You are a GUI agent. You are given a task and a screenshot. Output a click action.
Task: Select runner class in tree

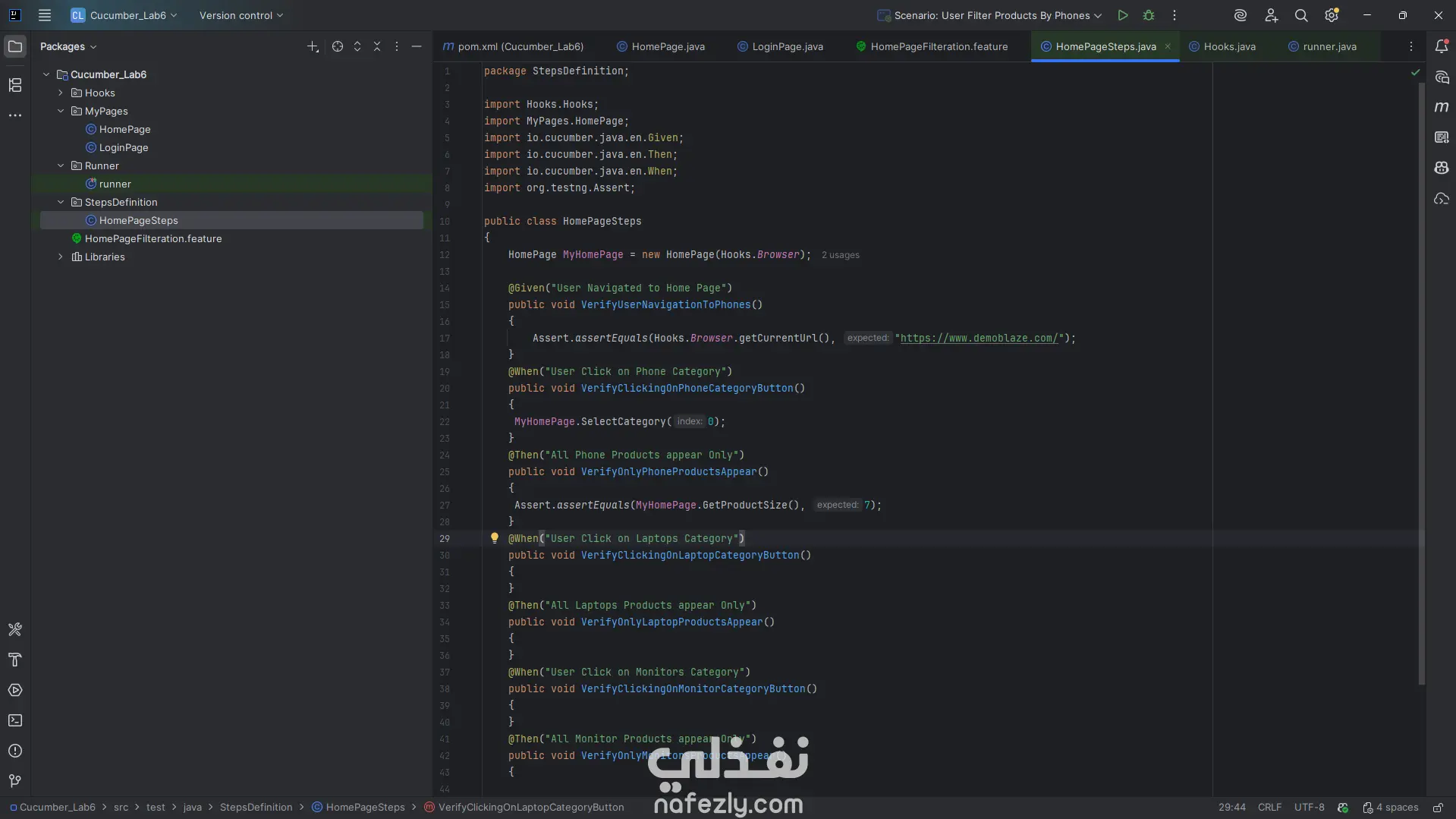[x=115, y=184]
